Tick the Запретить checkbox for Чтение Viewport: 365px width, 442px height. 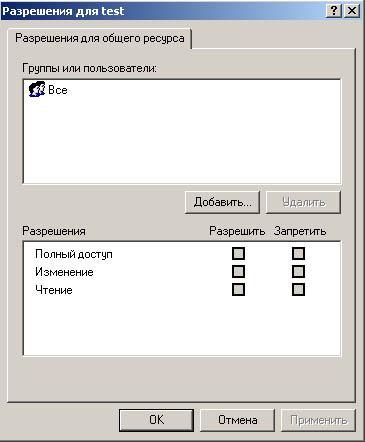[298, 290]
